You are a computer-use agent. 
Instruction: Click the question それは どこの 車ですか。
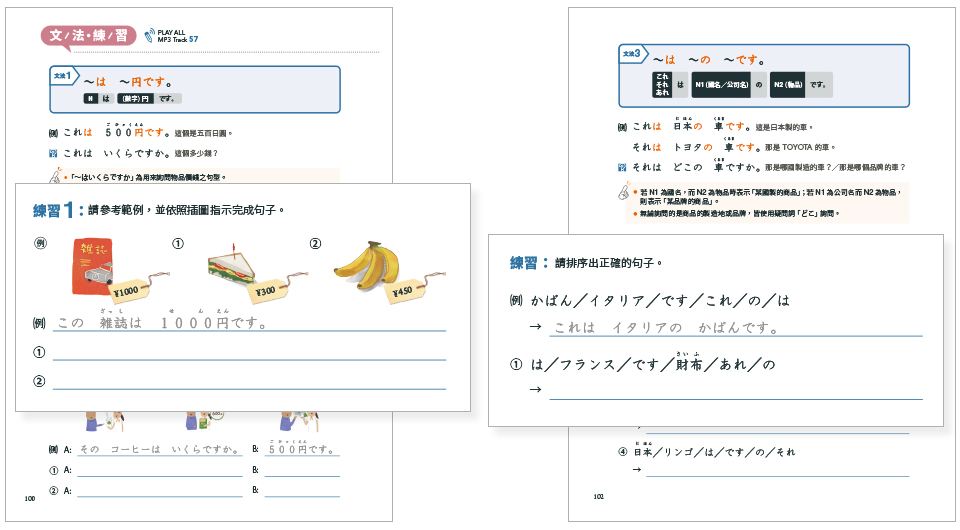click(x=697, y=166)
